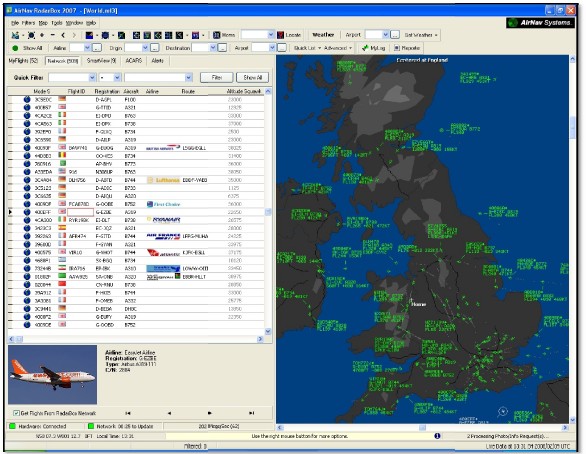Screen dimensions: 586x454
Task: Click Airline browse ellipsis button
Action: (x=97, y=48)
